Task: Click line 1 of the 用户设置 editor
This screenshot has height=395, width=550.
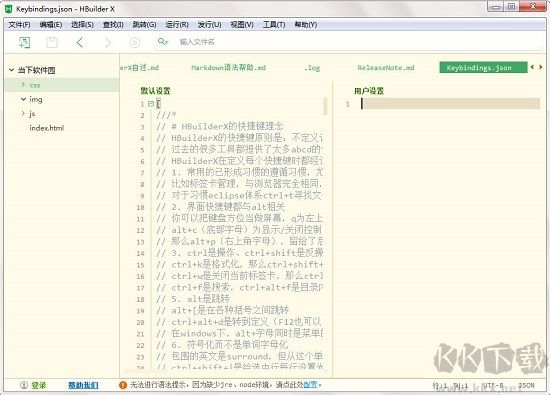Action: click(450, 103)
